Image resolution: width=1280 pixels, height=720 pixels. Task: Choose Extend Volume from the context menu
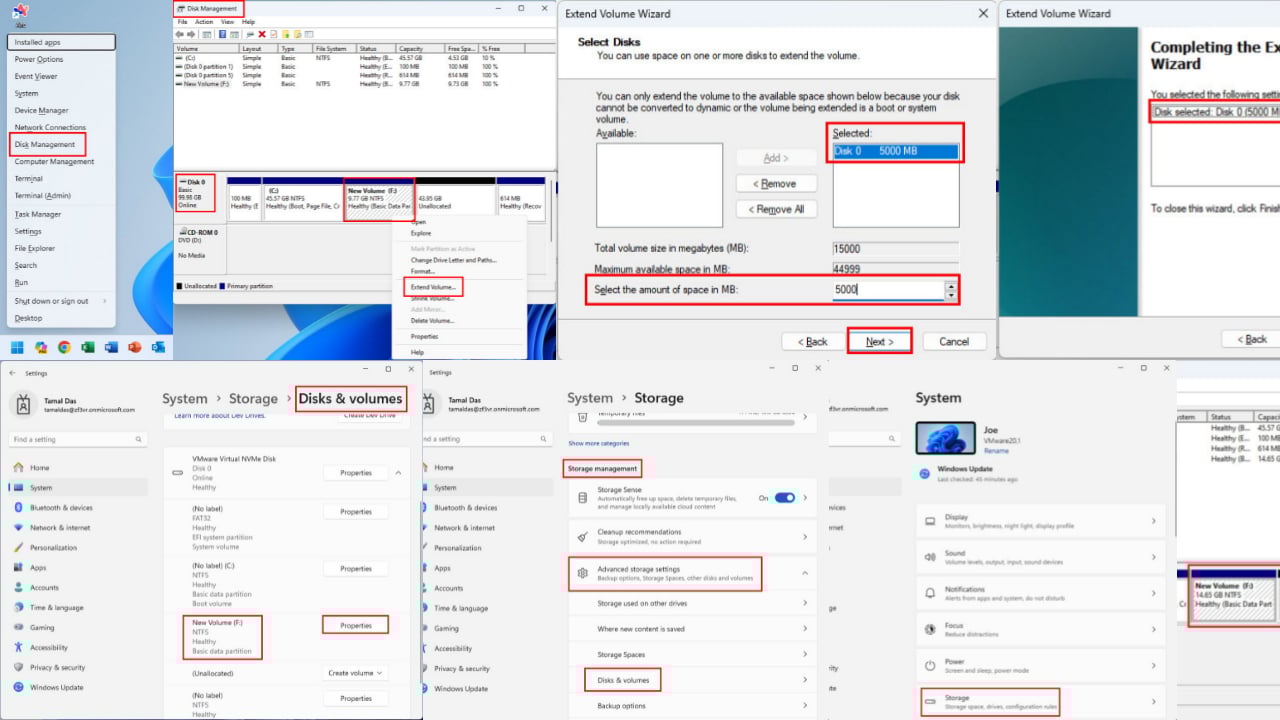(434, 287)
